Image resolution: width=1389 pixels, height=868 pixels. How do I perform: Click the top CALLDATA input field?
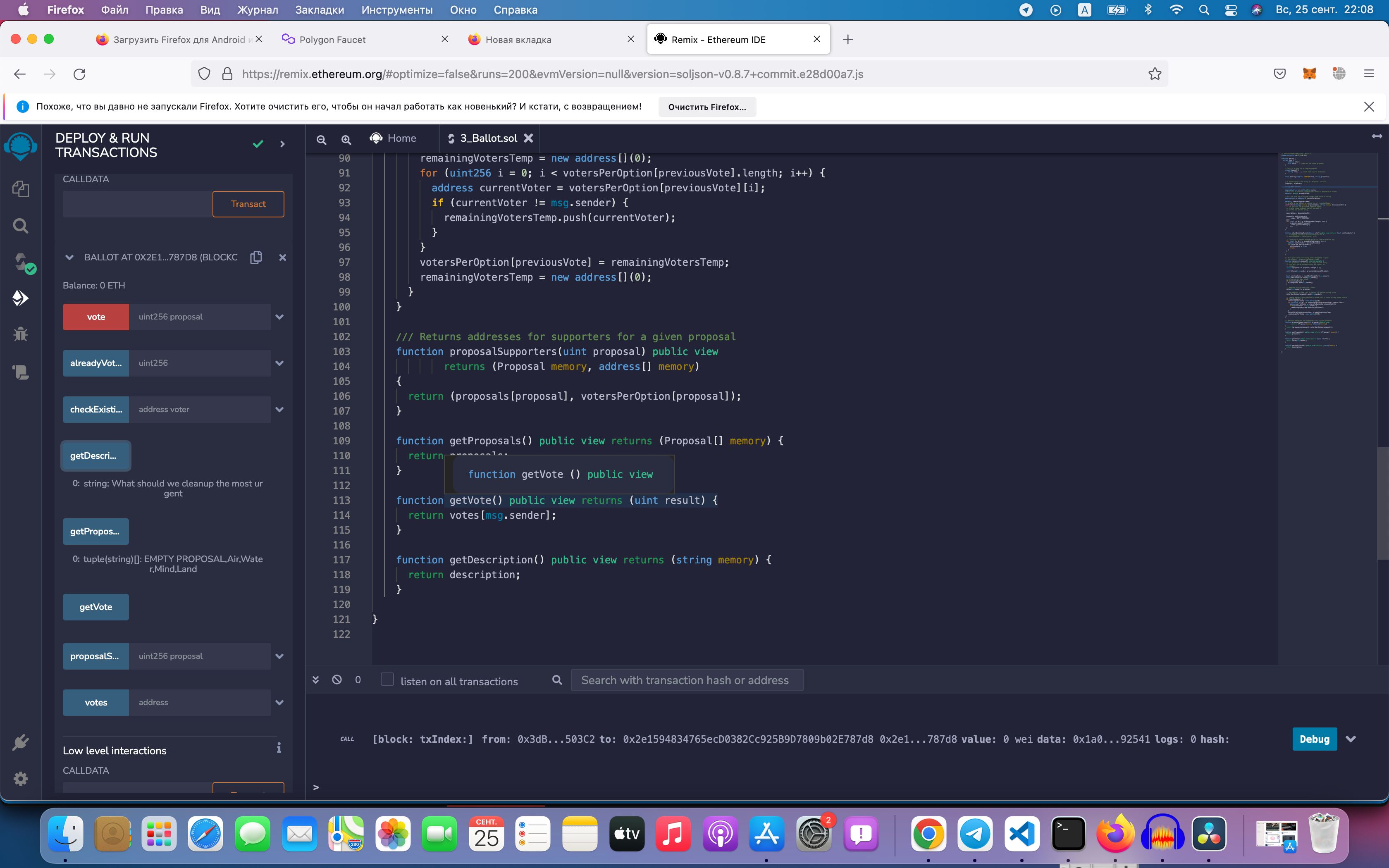pos(137,204)
